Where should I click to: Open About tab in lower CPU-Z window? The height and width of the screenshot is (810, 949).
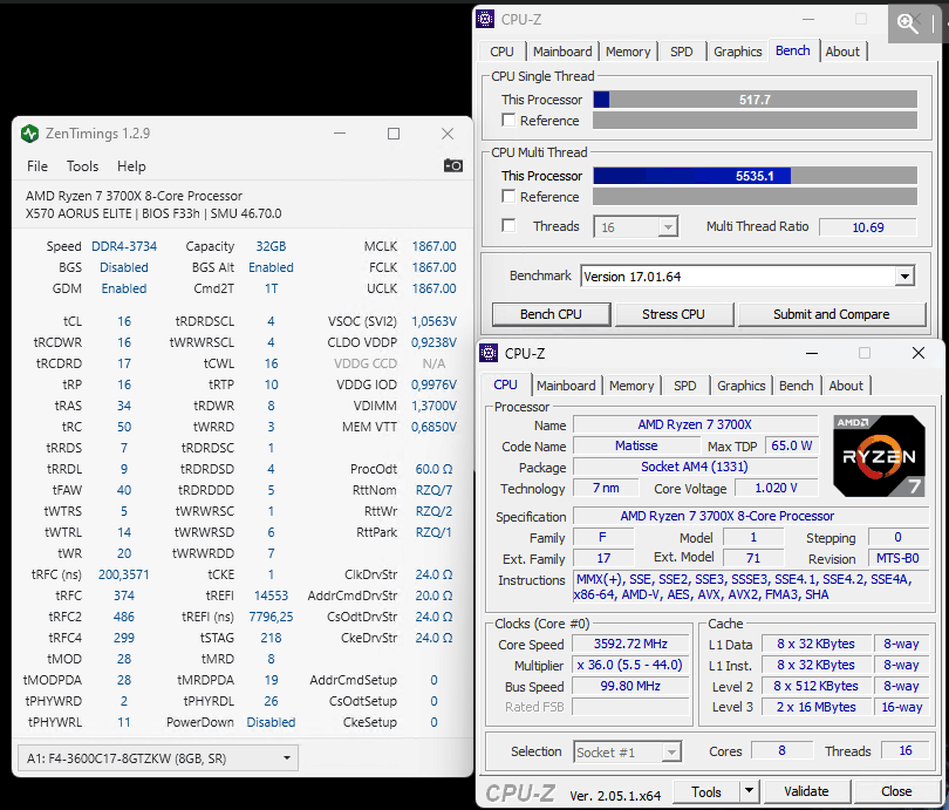click(846, 386)
